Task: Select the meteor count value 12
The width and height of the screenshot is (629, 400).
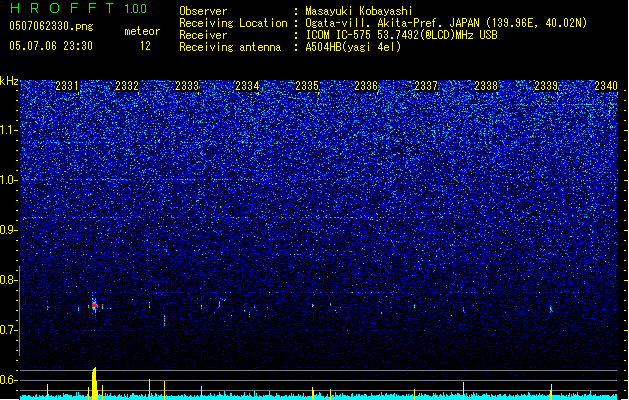Action: pos(145,46)
